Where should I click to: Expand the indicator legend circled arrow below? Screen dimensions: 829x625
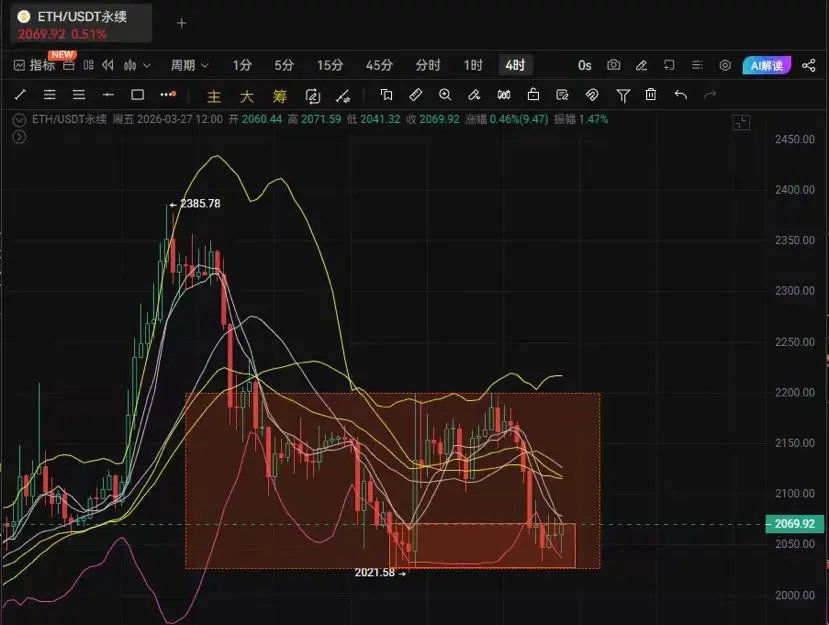click(19, 137)
